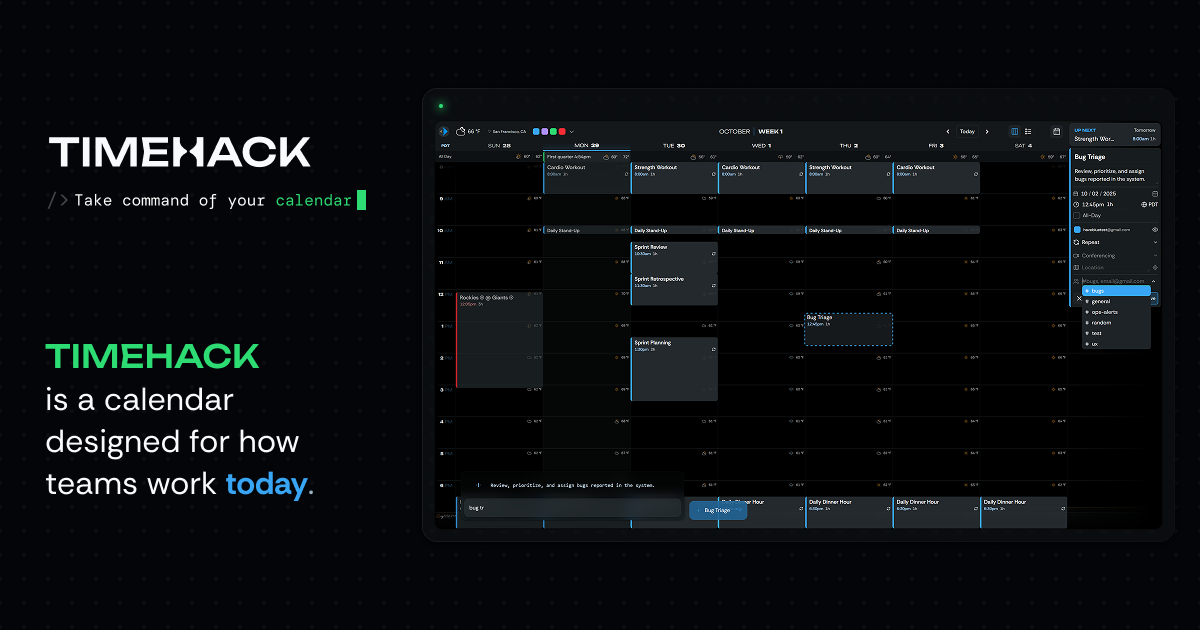Viewport: 1200px width, 630px height.
Task: Select the FRI 3 day header
Action: pyautogui.click(x=936, y=146)
